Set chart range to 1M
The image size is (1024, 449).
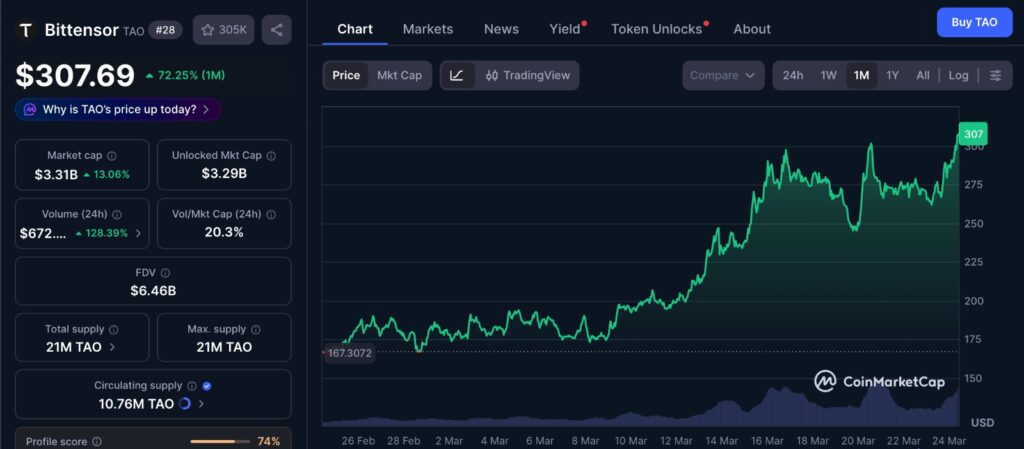pyautogui.click(x=861, y=76)
